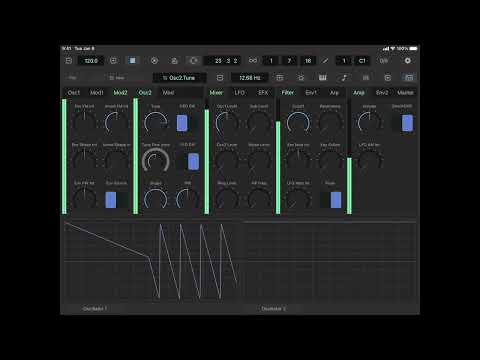Click the music note icon
Image resolution: width=480 pixels, height=360 pixels.
[x=344, y=78]
